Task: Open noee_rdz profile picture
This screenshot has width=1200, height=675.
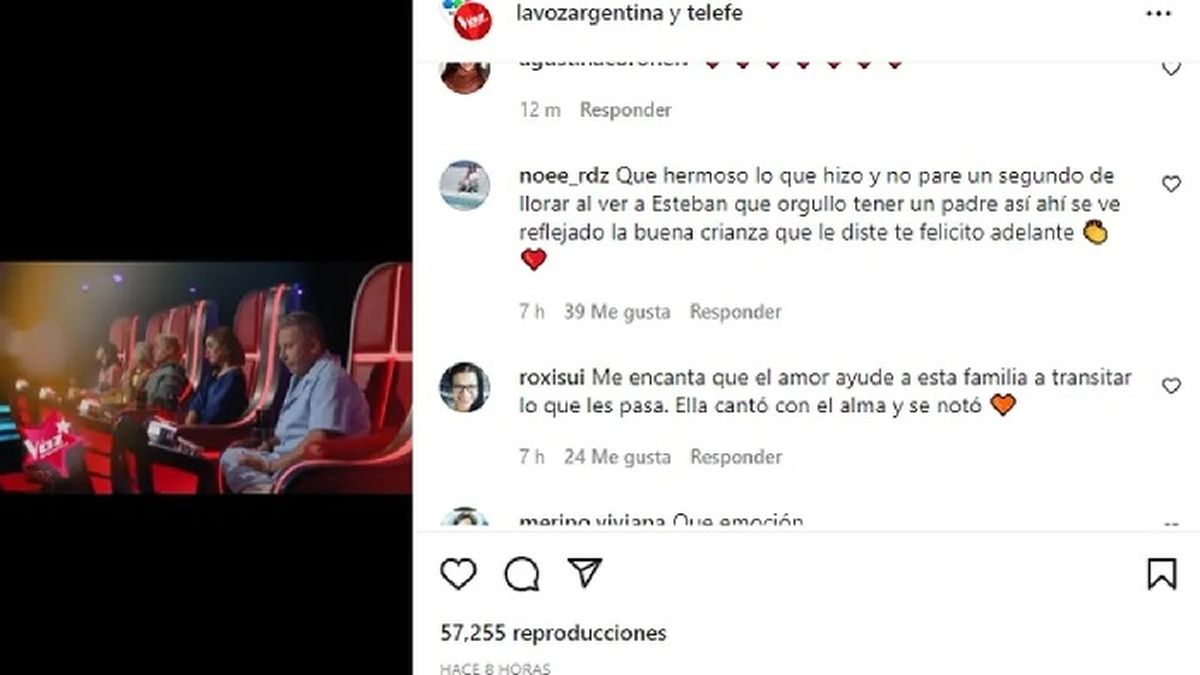Action: [x=465, y=185]
